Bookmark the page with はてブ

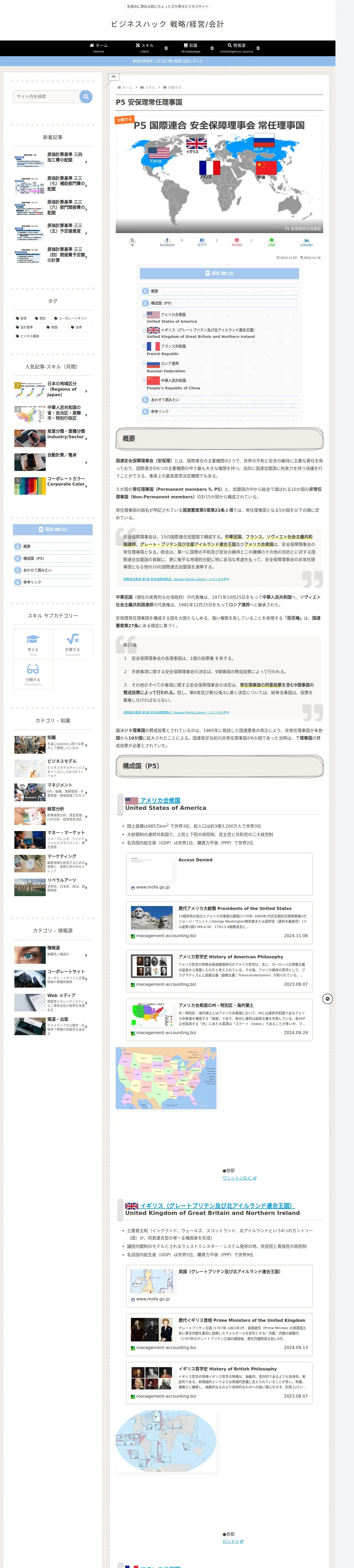[202, 242]
